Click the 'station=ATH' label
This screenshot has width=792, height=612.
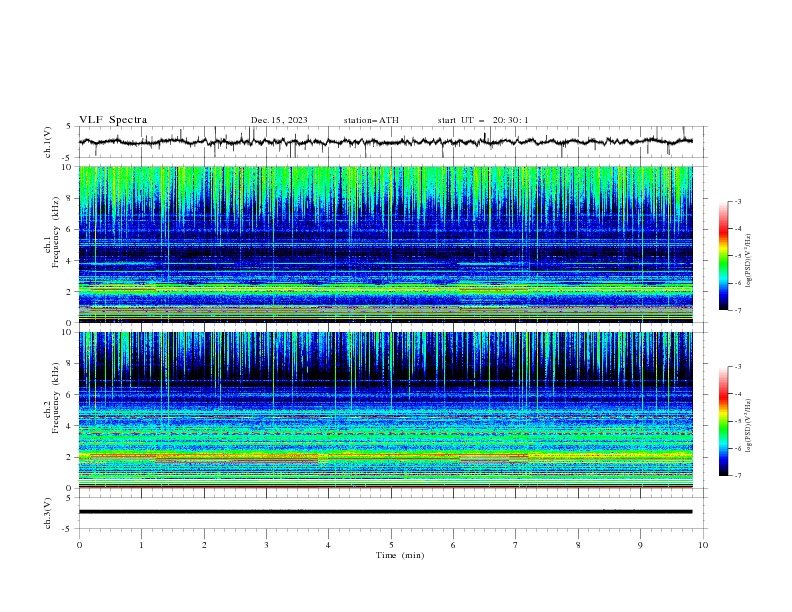click(371, 120)
